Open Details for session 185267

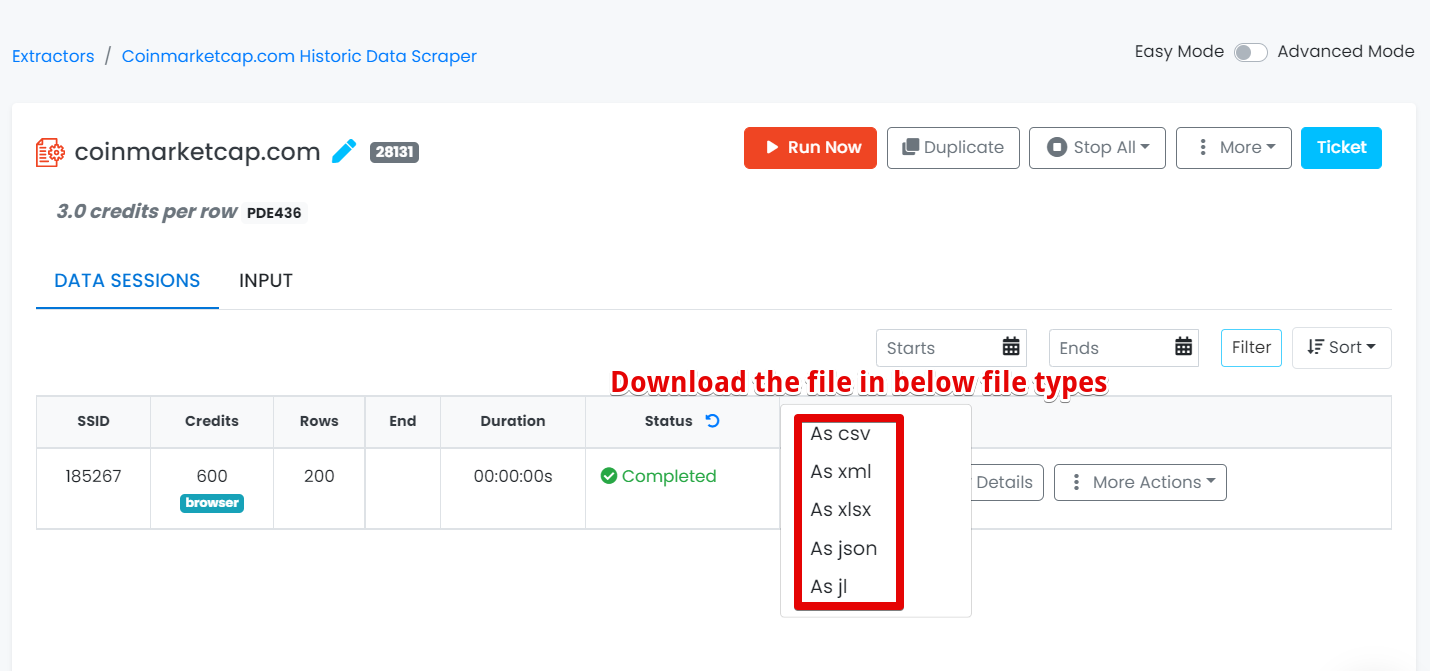point(1004,482)
